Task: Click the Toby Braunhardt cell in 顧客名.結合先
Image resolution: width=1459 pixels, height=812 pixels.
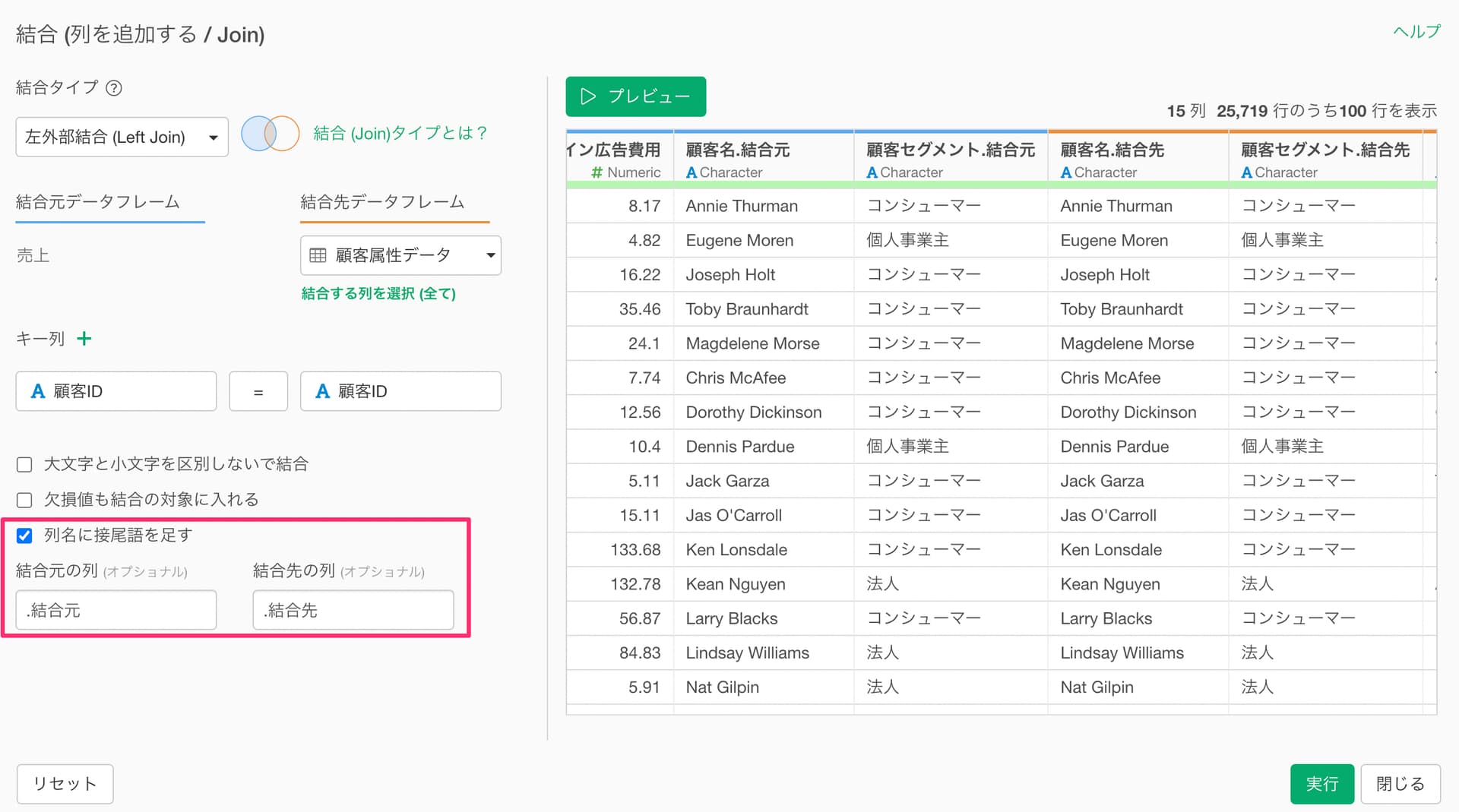Action: click(x=1138, y=309)
